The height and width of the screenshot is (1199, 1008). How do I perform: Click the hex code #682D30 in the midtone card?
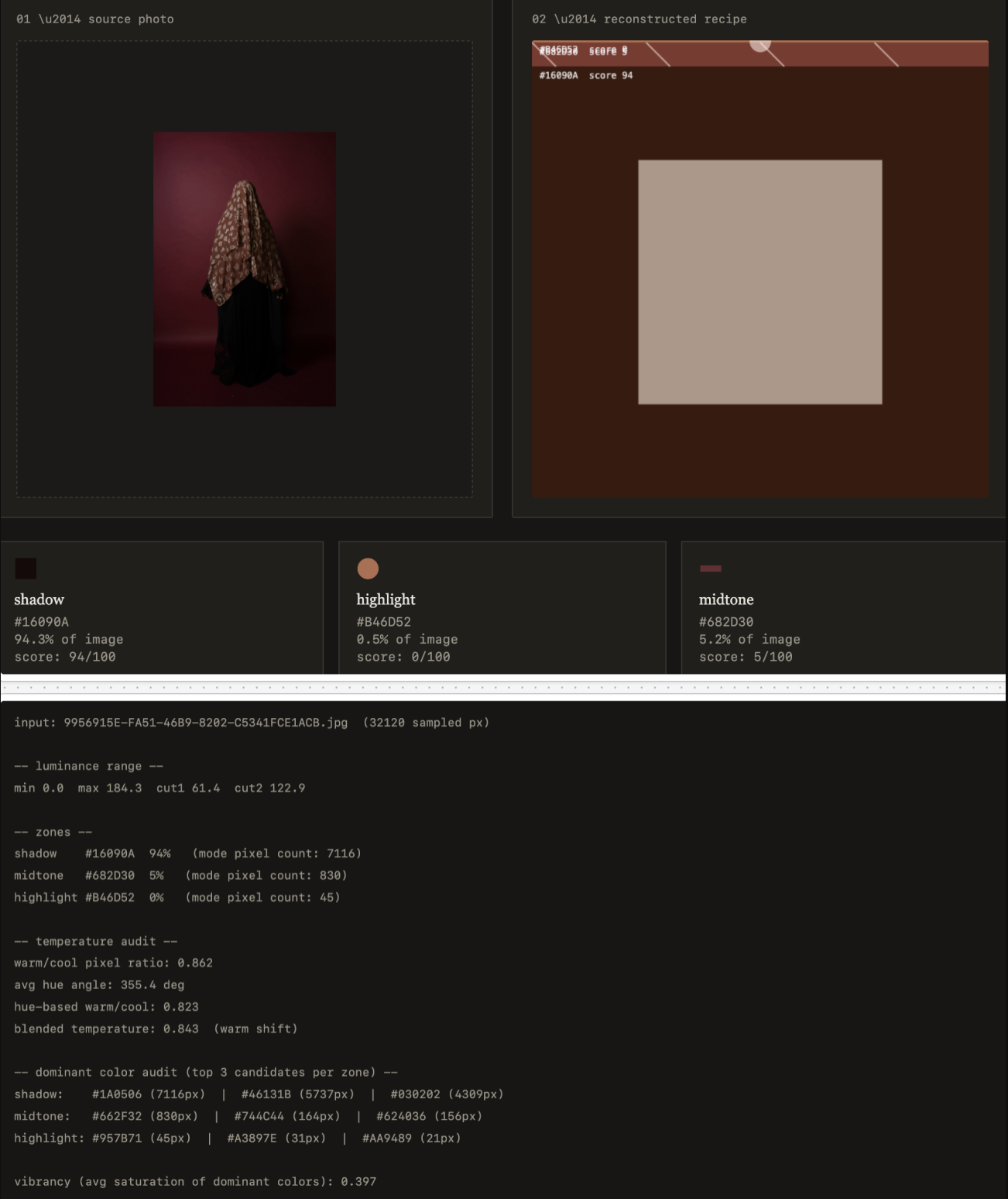point(726,622)
